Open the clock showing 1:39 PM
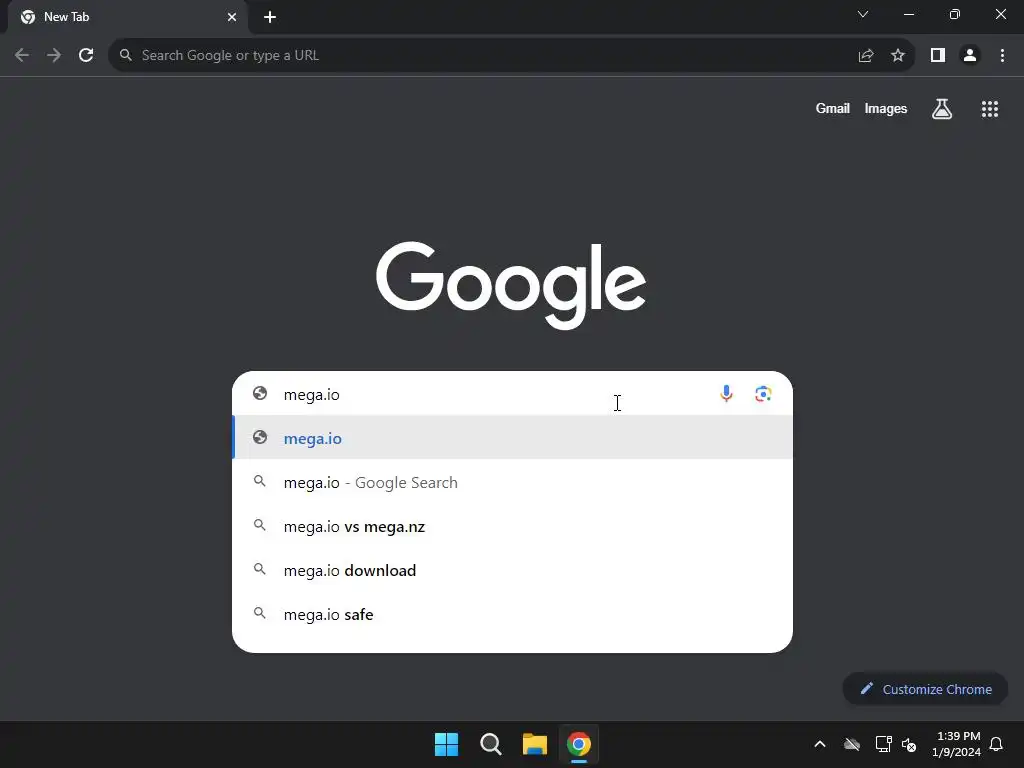This screenshot has width=1024, height=768. [x=957, y=744]
